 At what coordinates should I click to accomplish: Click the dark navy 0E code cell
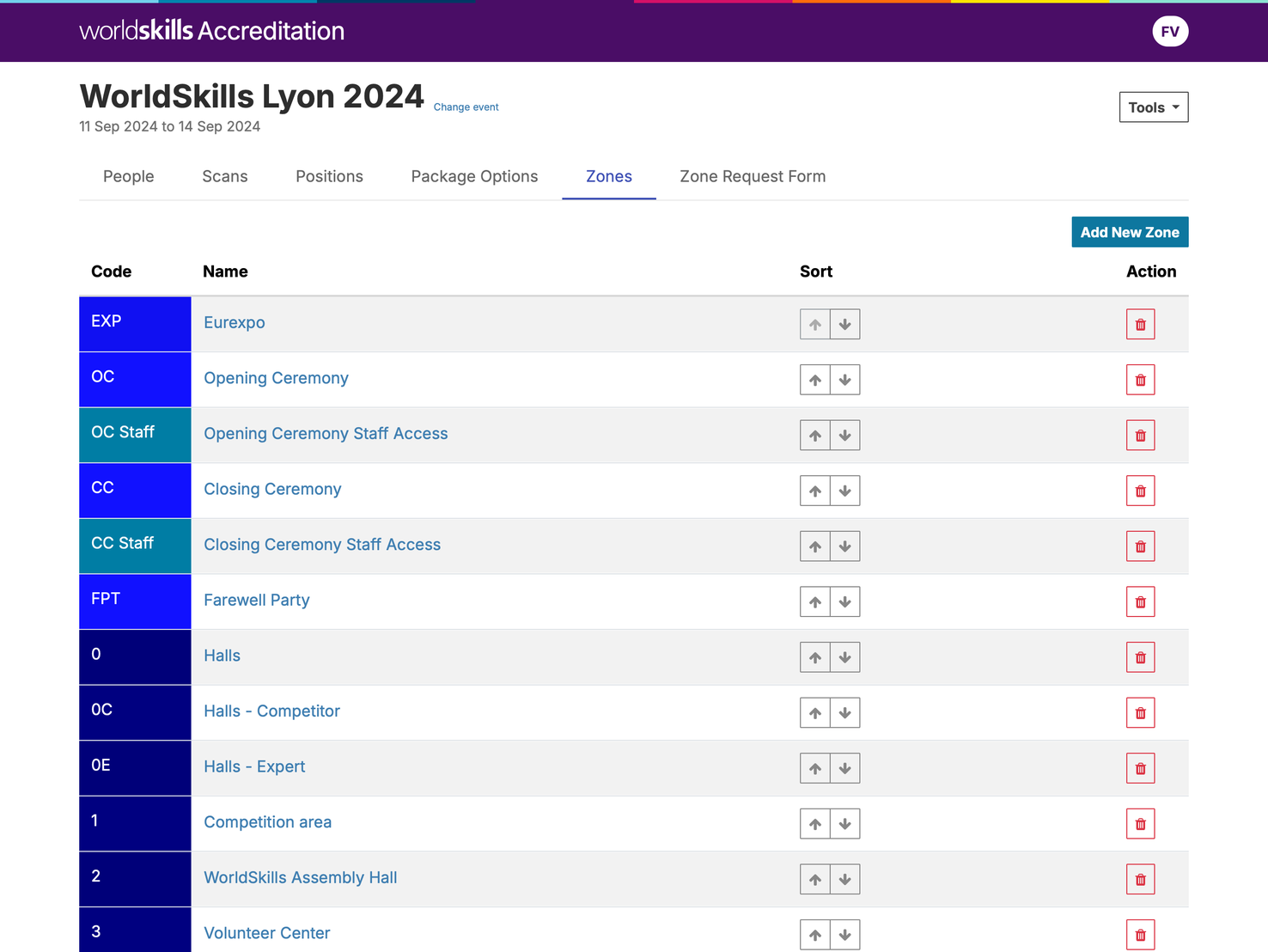point(135,768)
